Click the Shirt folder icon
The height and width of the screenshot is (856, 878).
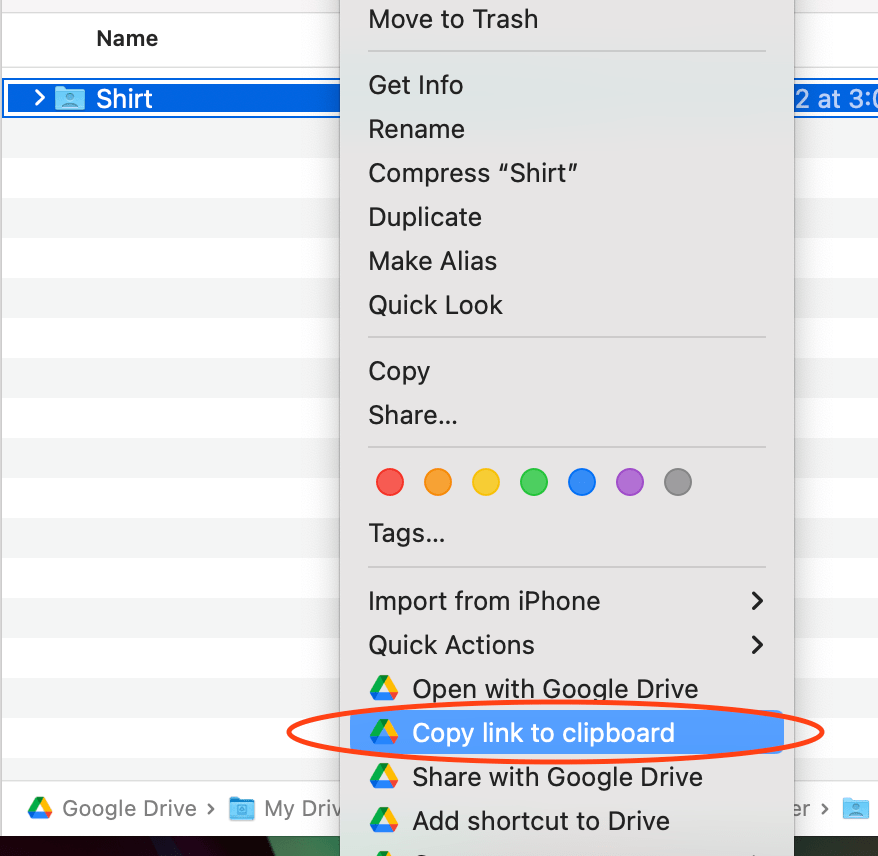tap(68, 98)
